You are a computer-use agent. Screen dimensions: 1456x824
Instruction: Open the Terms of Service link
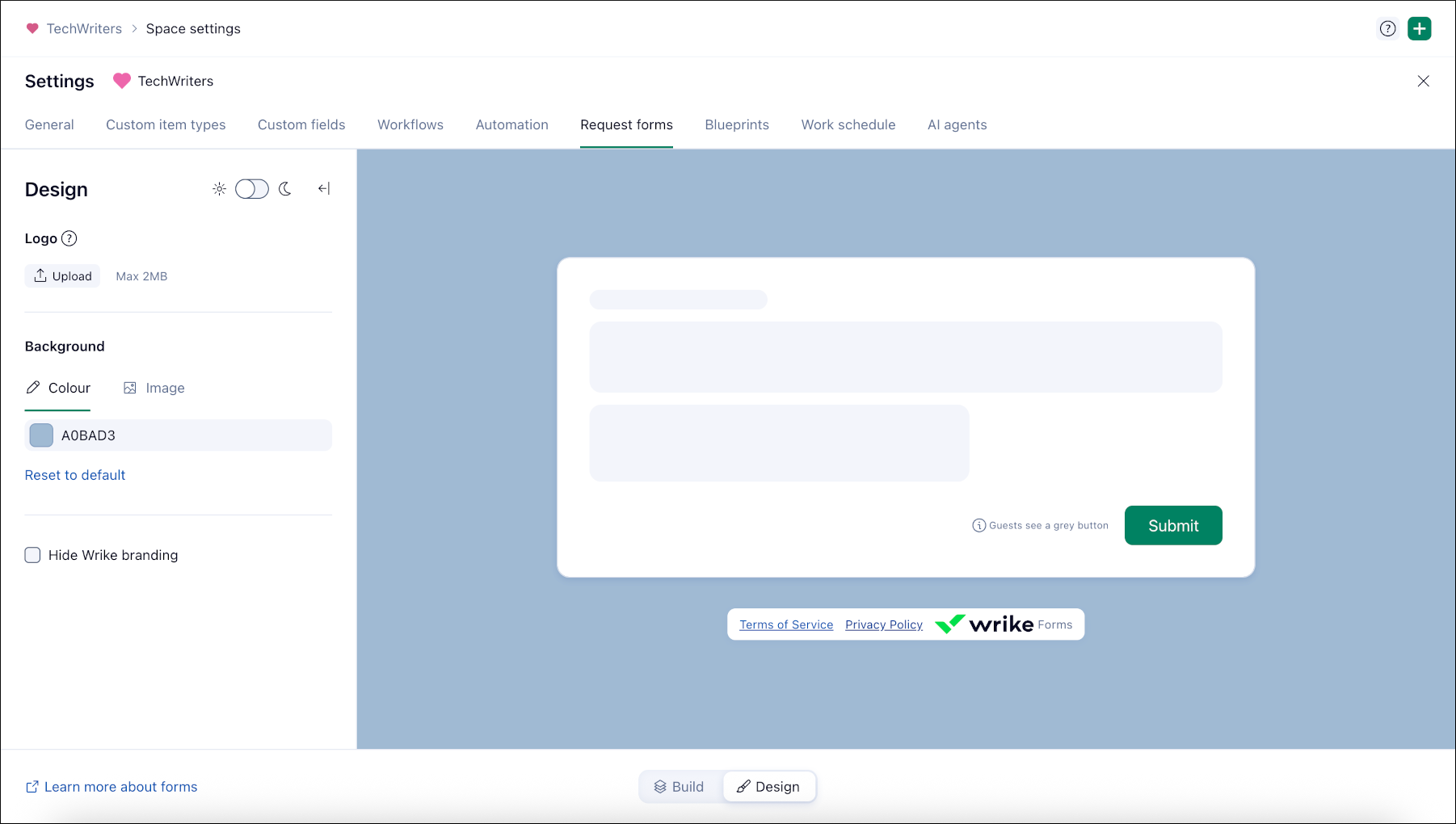tap(786, 624)
